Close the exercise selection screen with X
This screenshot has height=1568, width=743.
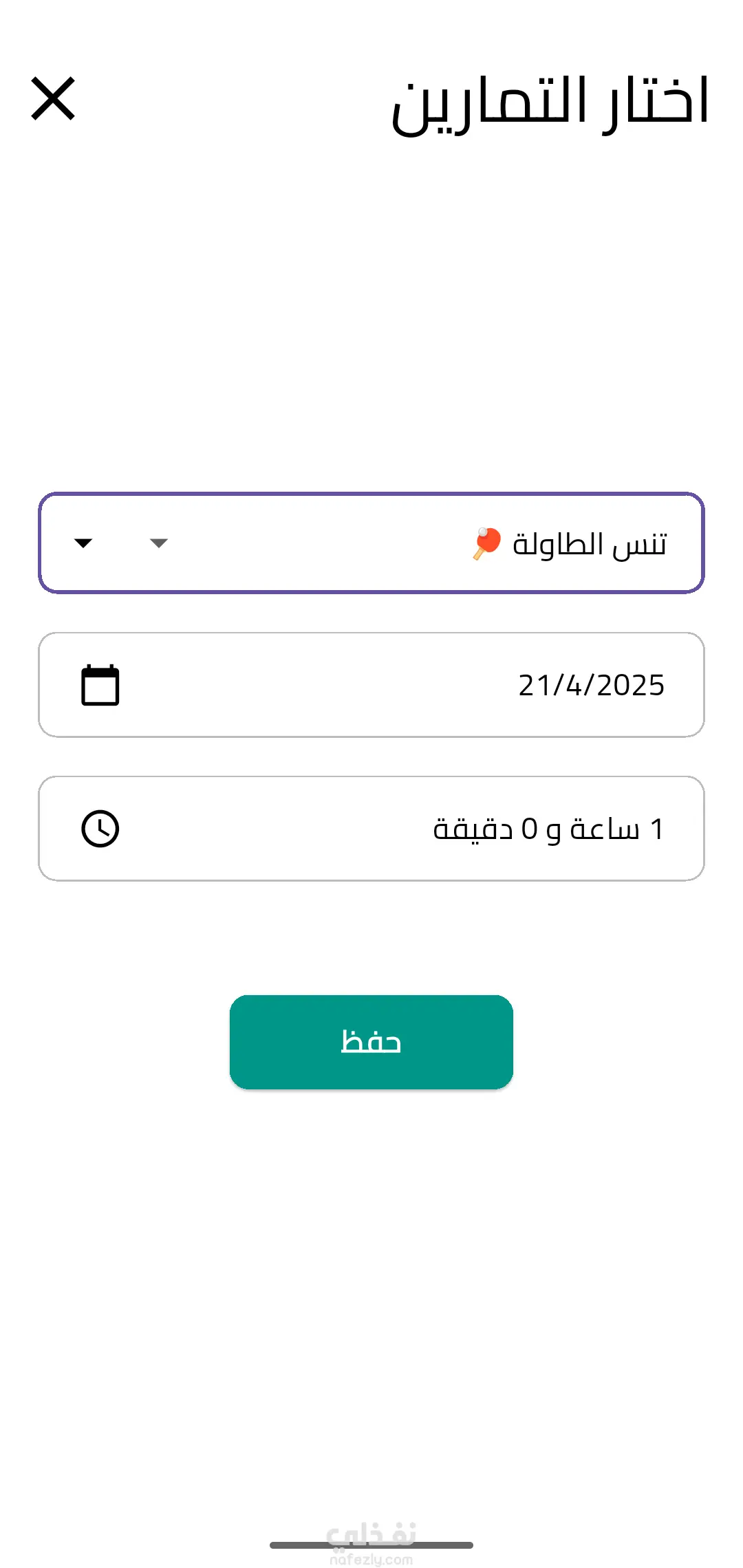click(x=53, y=98)
